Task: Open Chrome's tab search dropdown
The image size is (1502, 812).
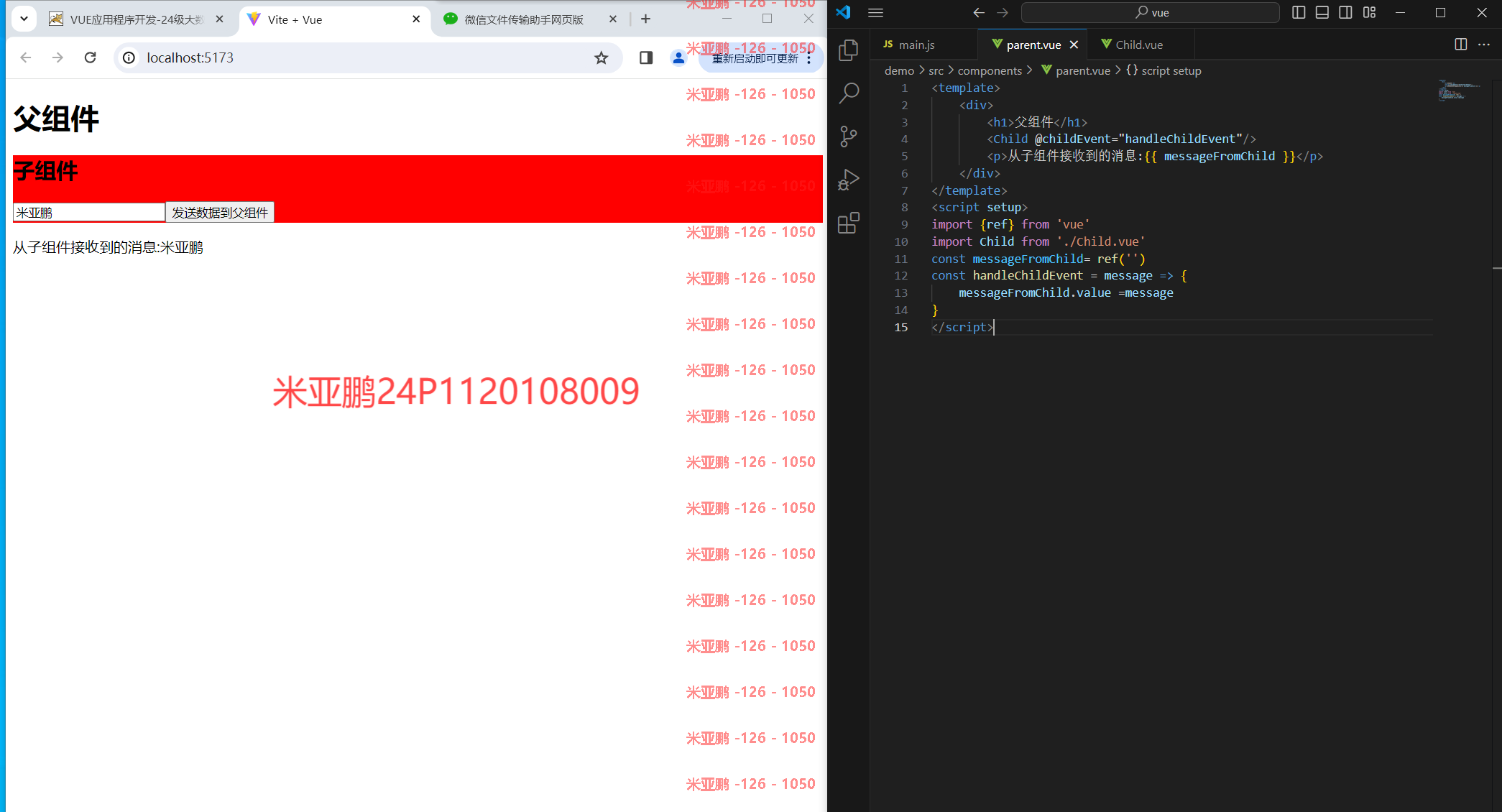Action: tap(24, 19)
